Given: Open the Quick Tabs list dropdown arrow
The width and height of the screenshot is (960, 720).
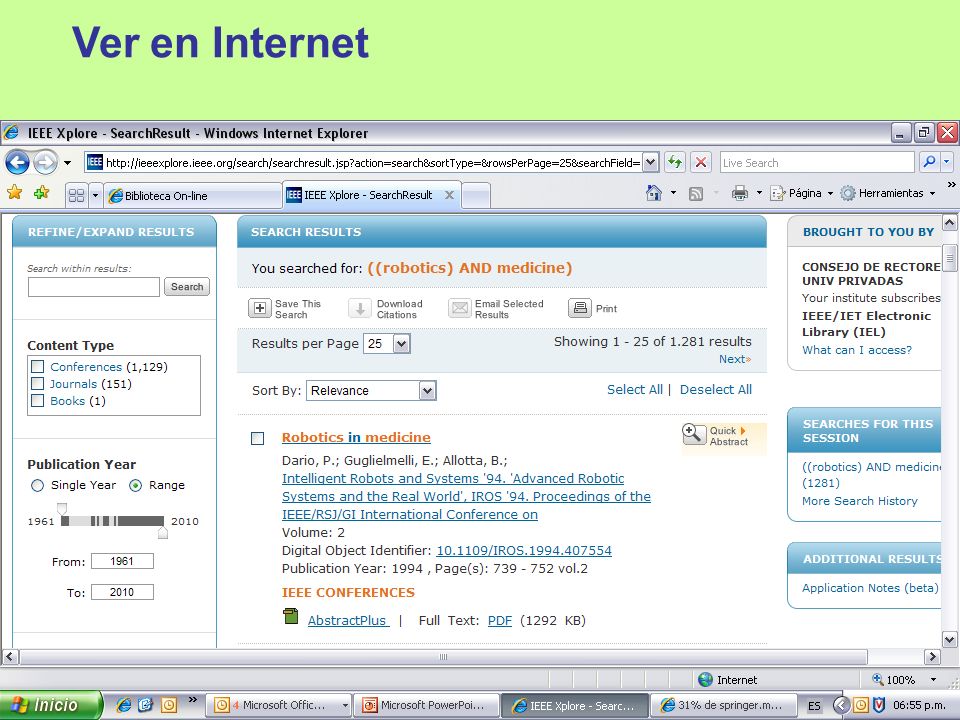Looking at the screenshot, I should tap(95, 195).
